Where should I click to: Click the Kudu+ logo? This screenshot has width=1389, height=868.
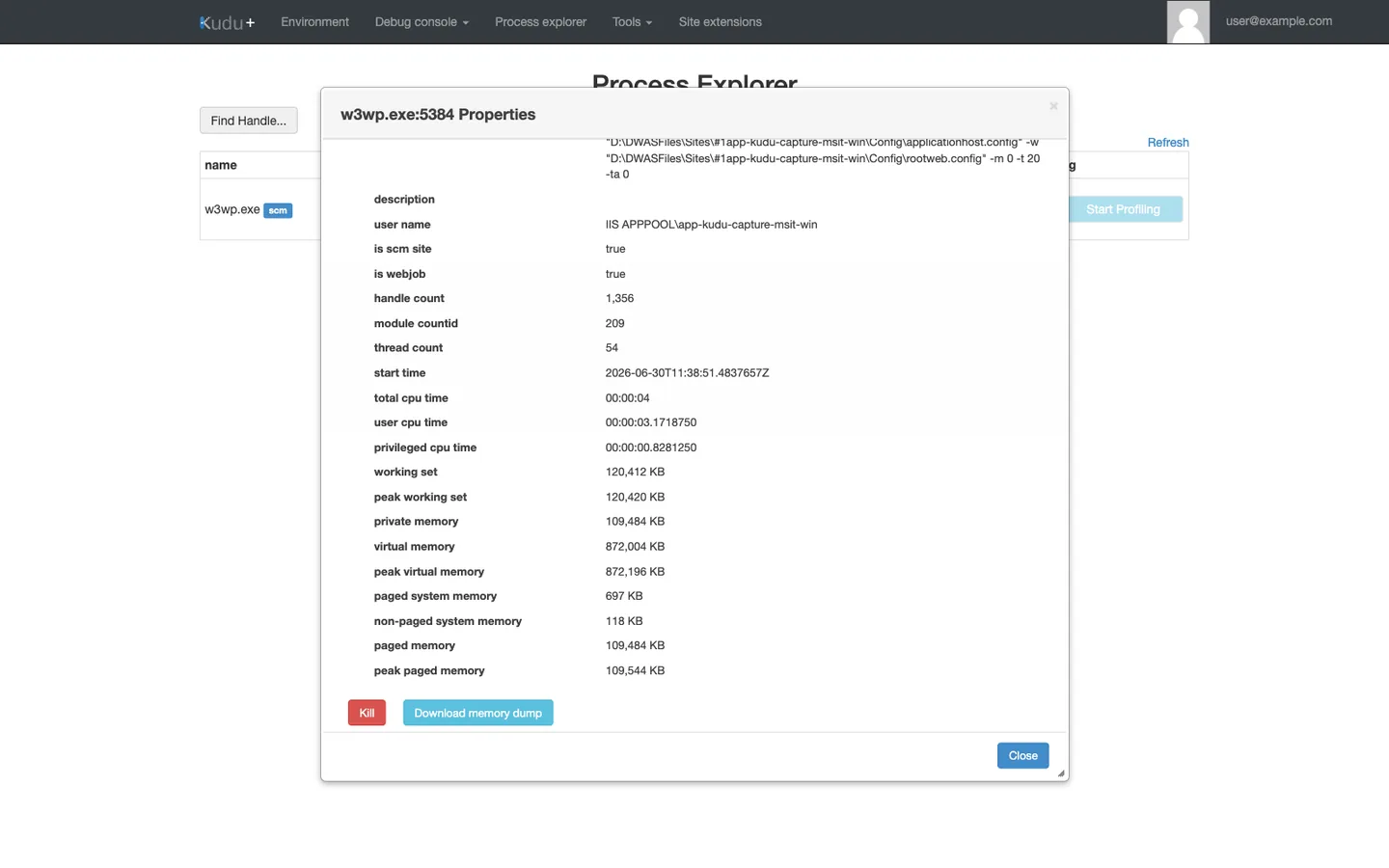tap(228, 22)
